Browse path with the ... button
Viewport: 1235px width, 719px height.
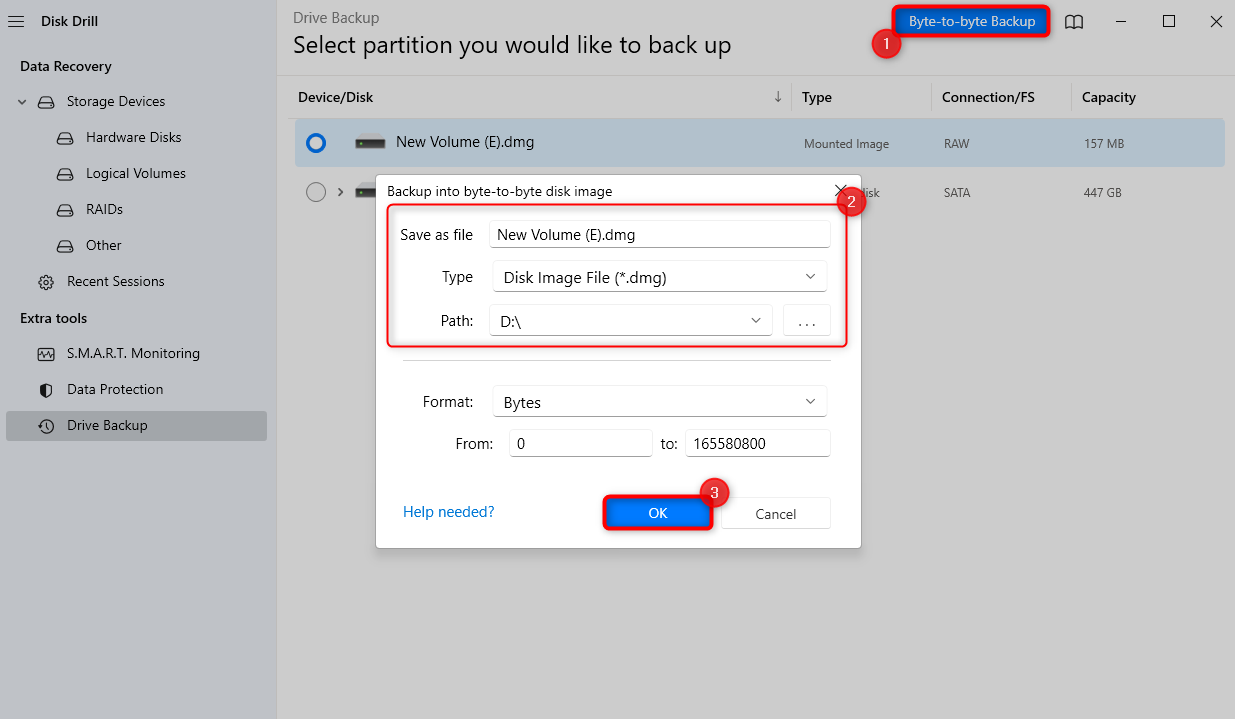point(807,321)
